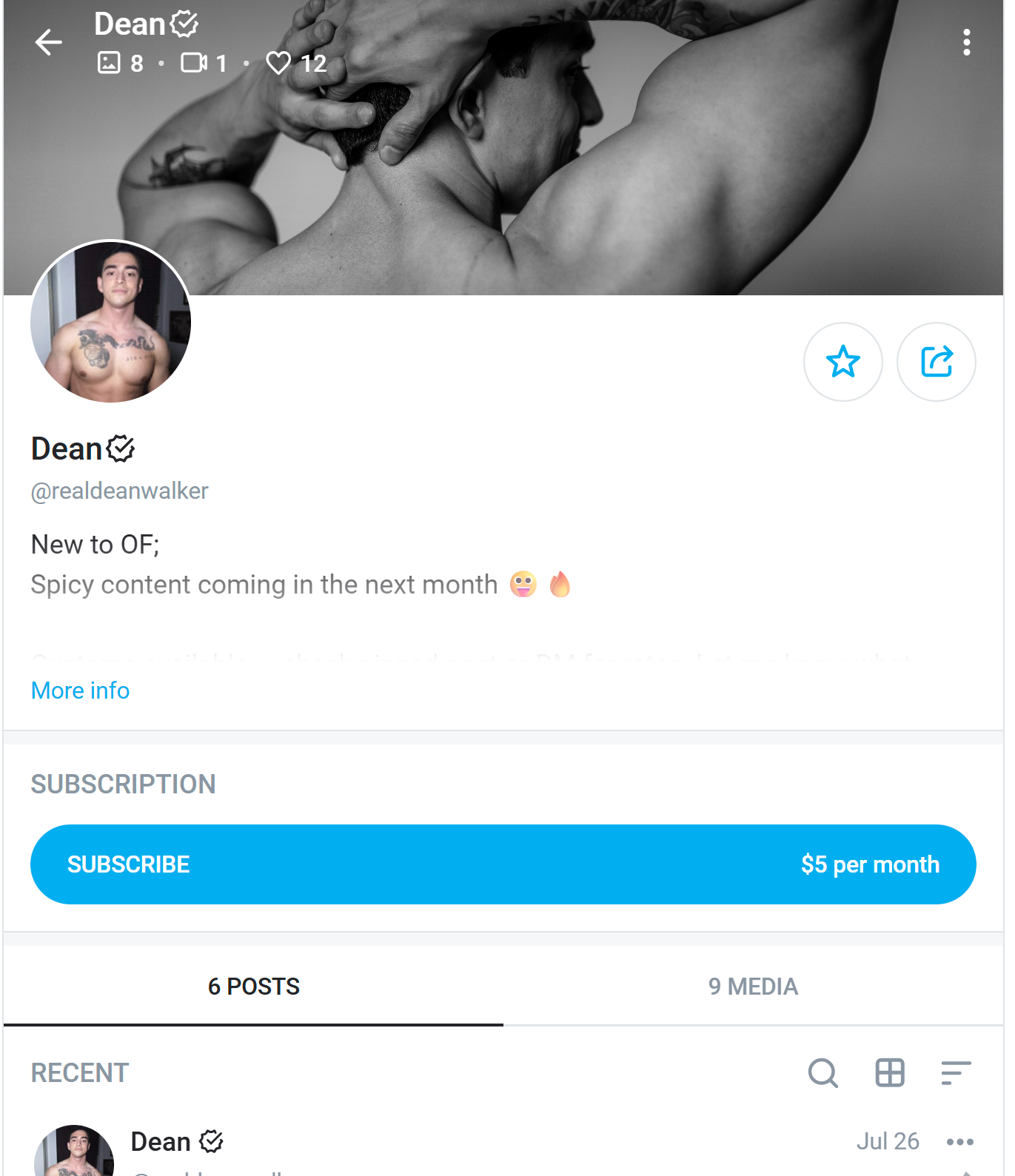The height and width of the screenshot is (1176, 1015).
Task: Click the small avatar on the recent post
Action: click(x=74, y=1153)
